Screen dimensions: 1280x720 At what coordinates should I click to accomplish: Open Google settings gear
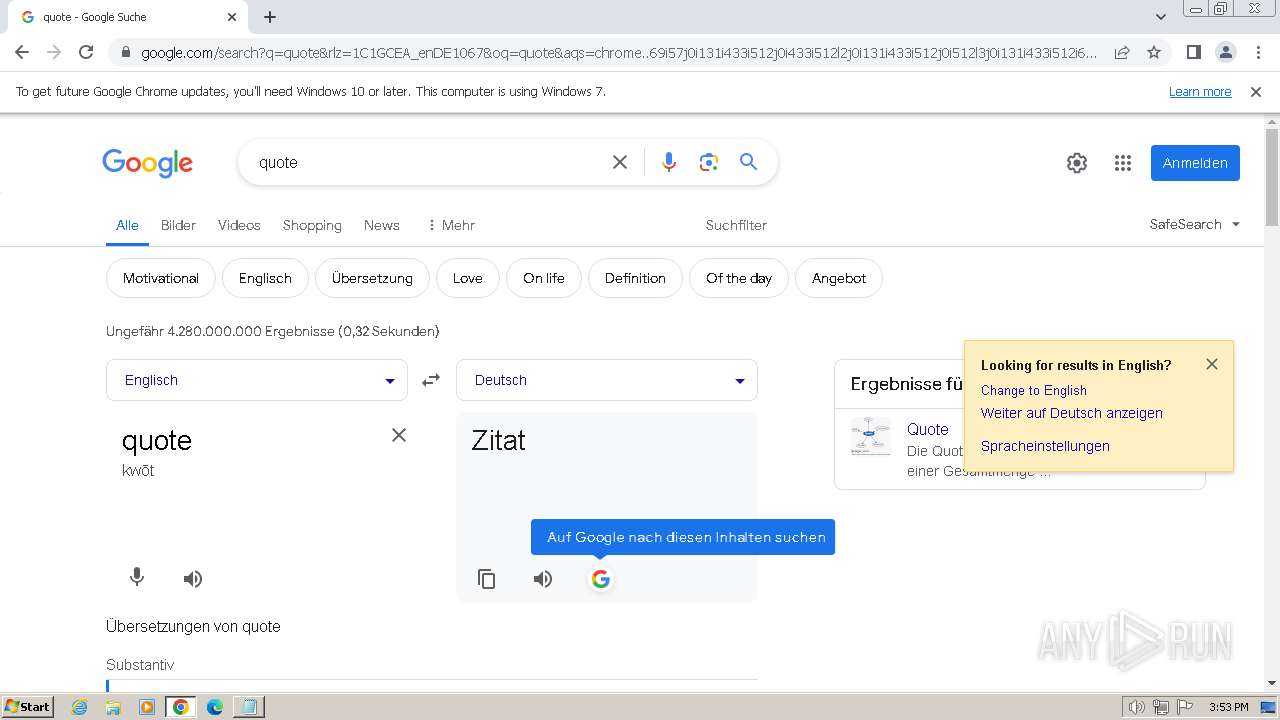pyautogui.click(x=1077, y=163)
